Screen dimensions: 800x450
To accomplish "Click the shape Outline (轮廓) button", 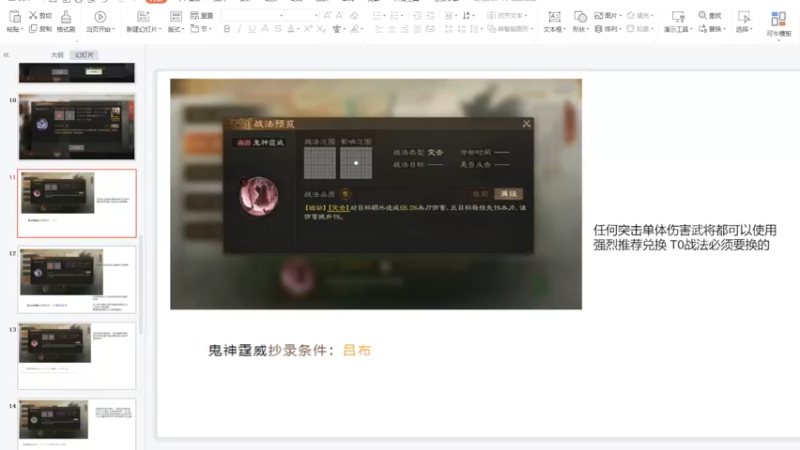I will pyautogui.click(x=640, y=29).
